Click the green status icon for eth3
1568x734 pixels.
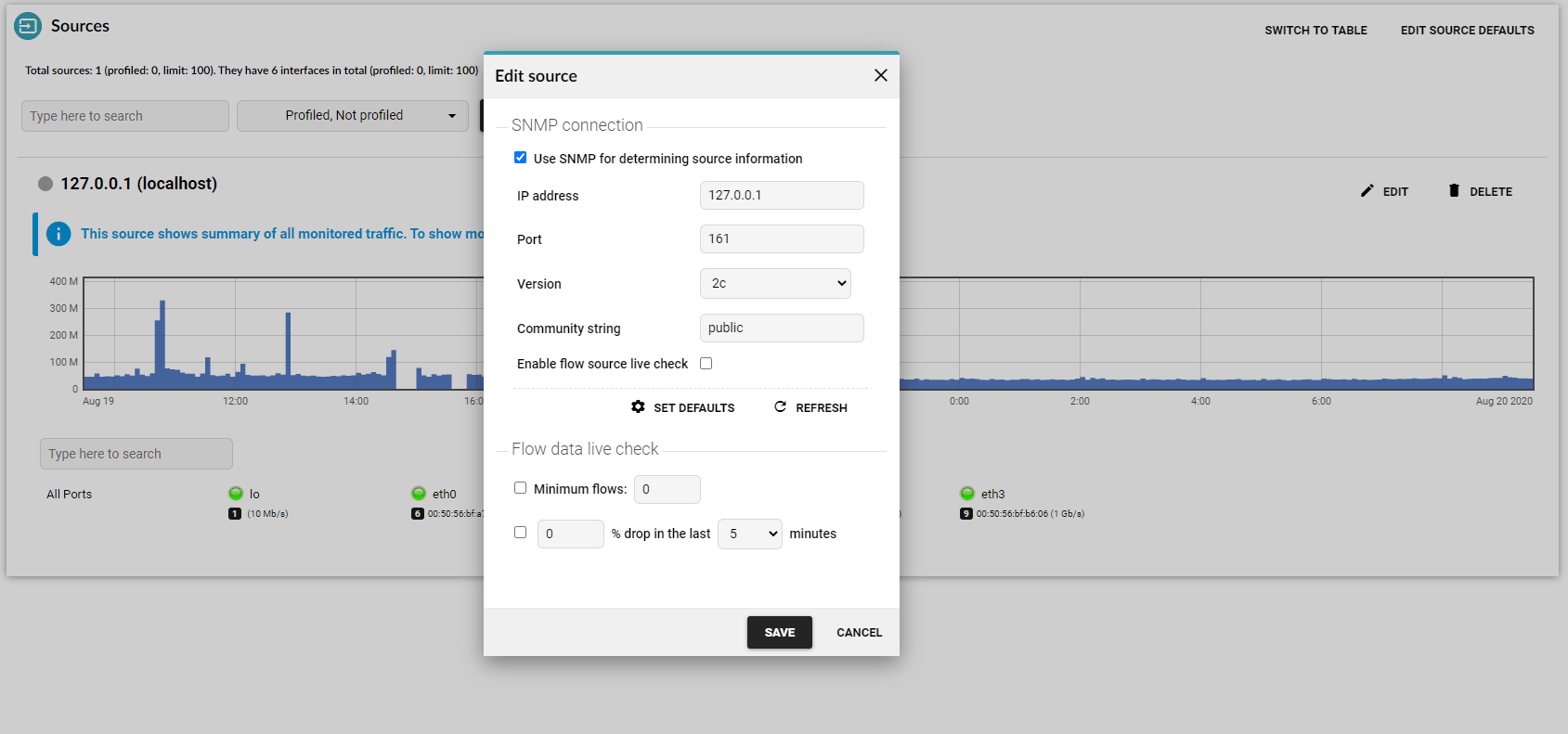coord(967,494)
